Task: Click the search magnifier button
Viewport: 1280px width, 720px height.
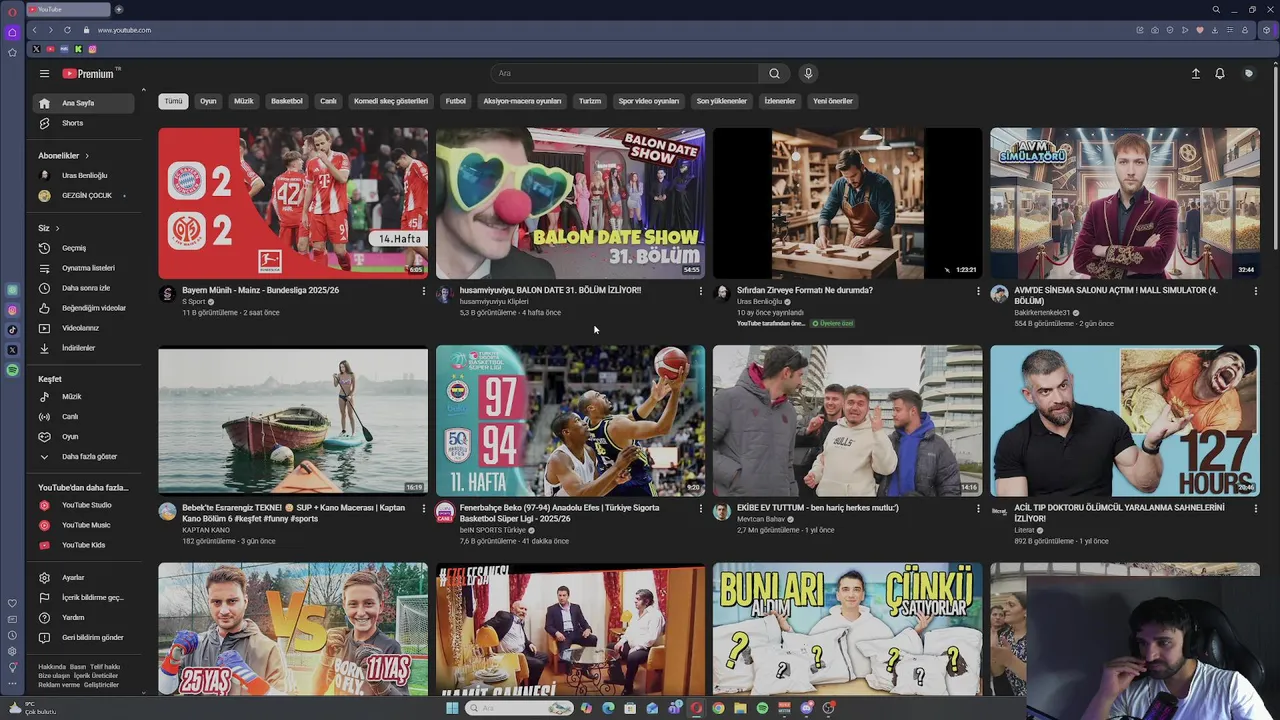Action: pos(774,73)
